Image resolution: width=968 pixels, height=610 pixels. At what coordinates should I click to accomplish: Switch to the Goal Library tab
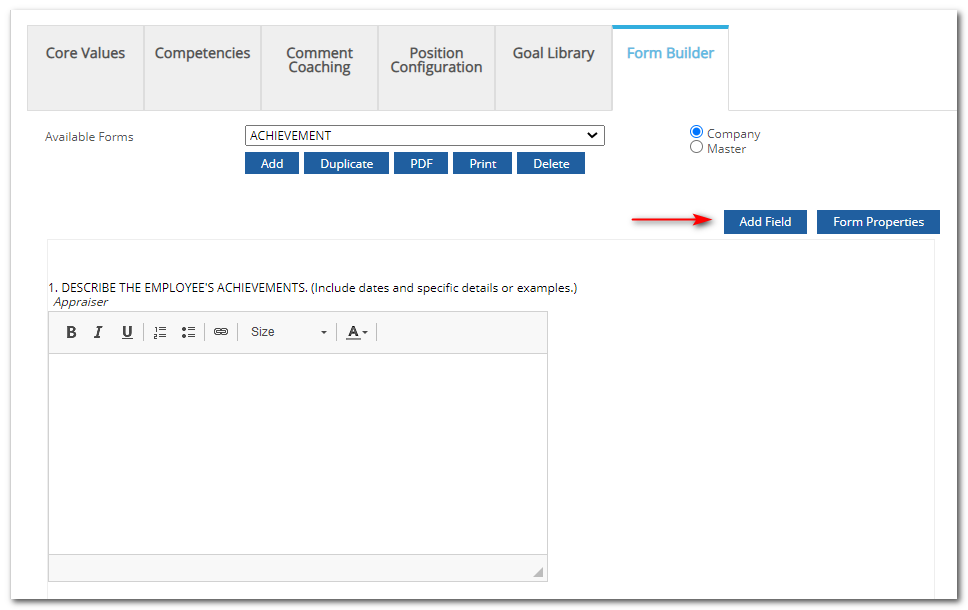pos(553,53)
